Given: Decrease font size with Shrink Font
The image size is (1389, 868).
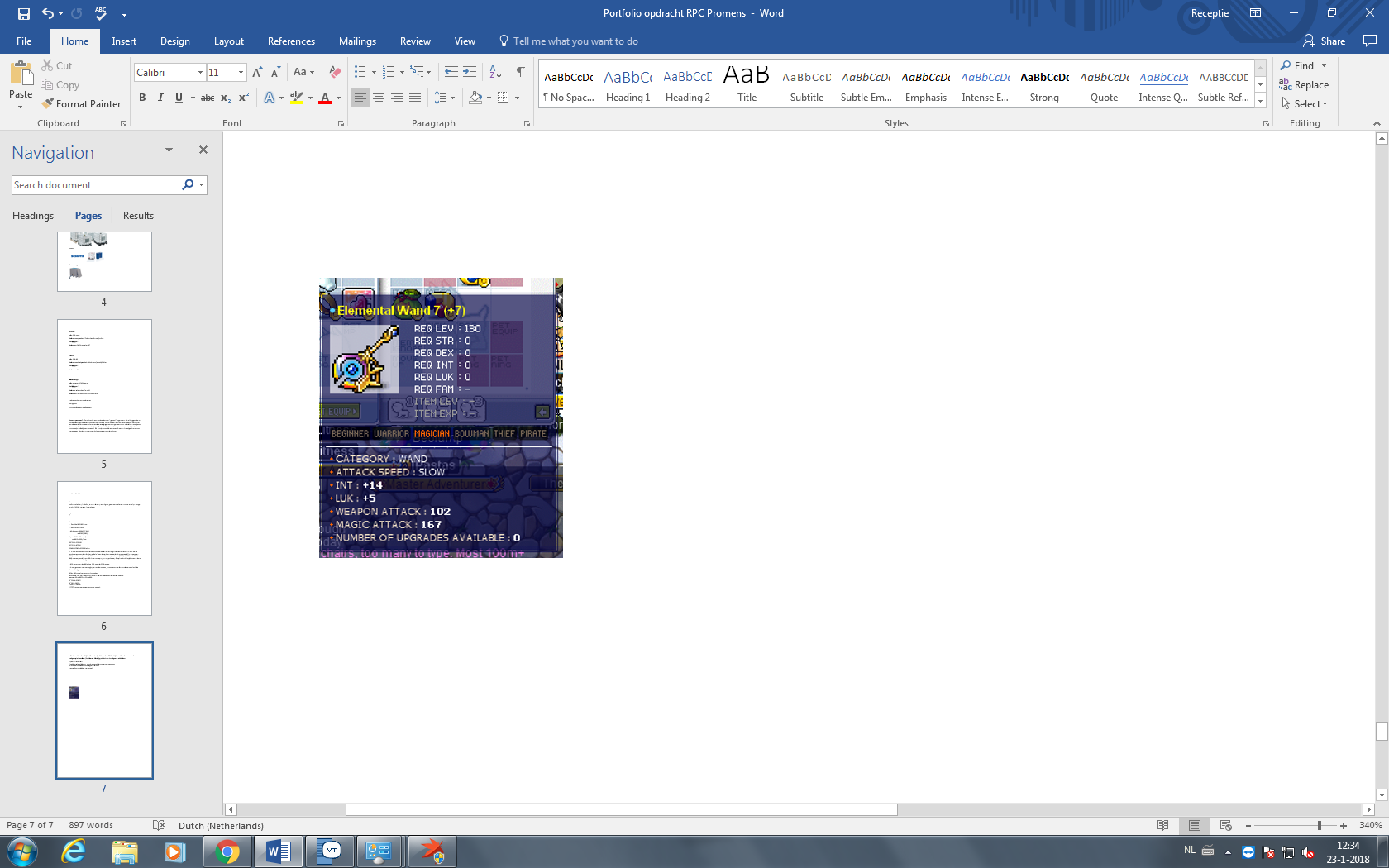Looking at the screenshot, I should coord(275,73).
